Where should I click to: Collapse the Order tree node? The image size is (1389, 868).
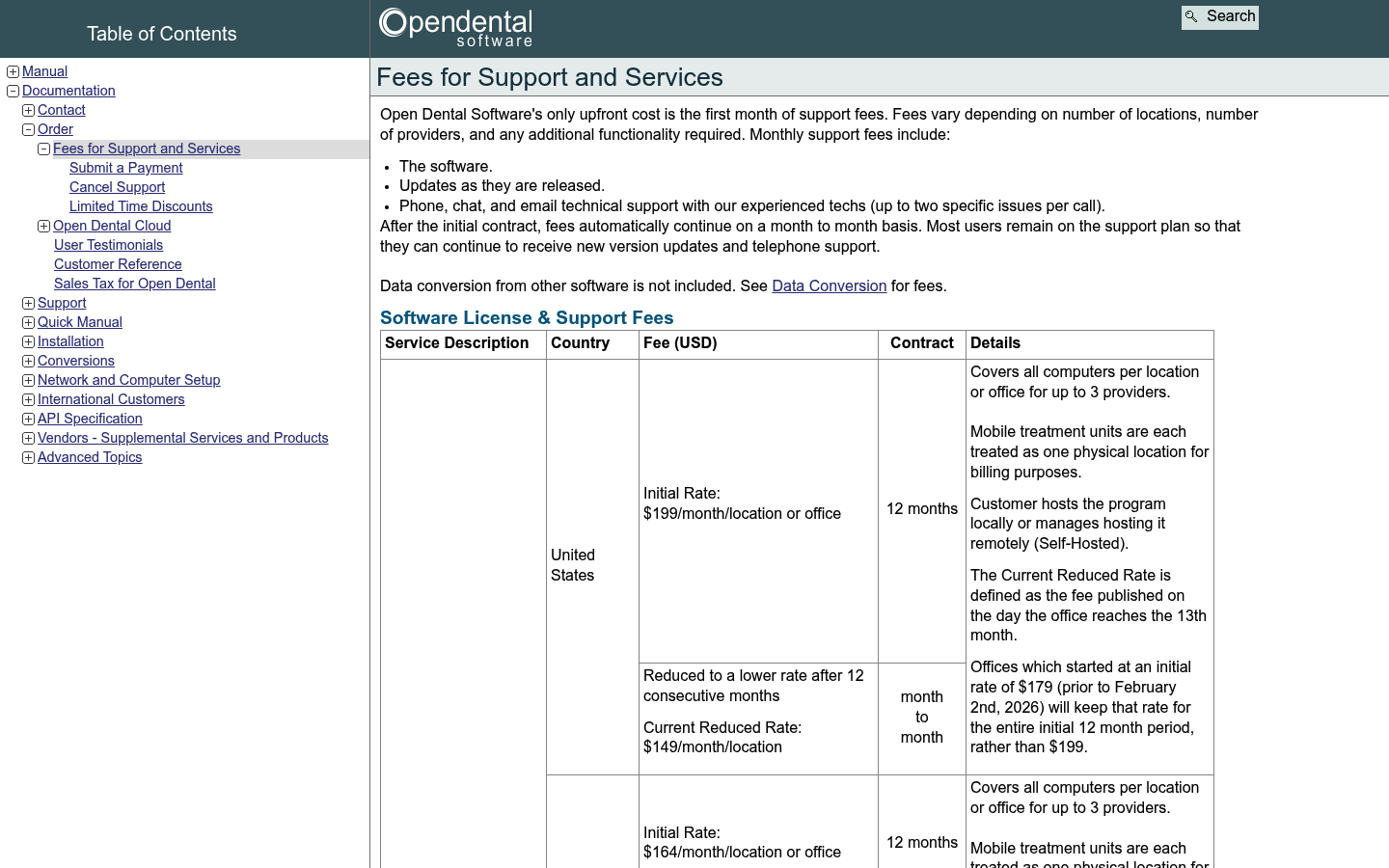point(28,129)
